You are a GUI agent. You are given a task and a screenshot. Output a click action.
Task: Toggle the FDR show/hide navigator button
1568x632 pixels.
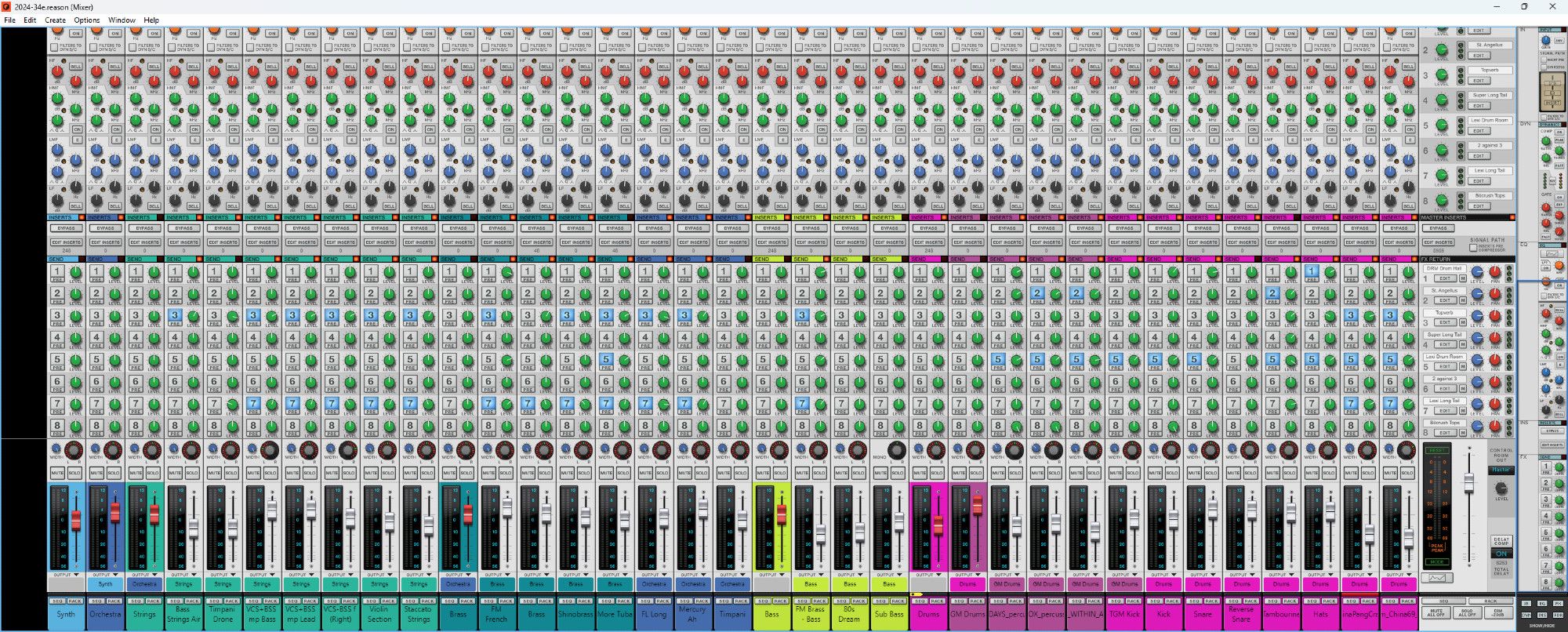[x=1558, y=616]
